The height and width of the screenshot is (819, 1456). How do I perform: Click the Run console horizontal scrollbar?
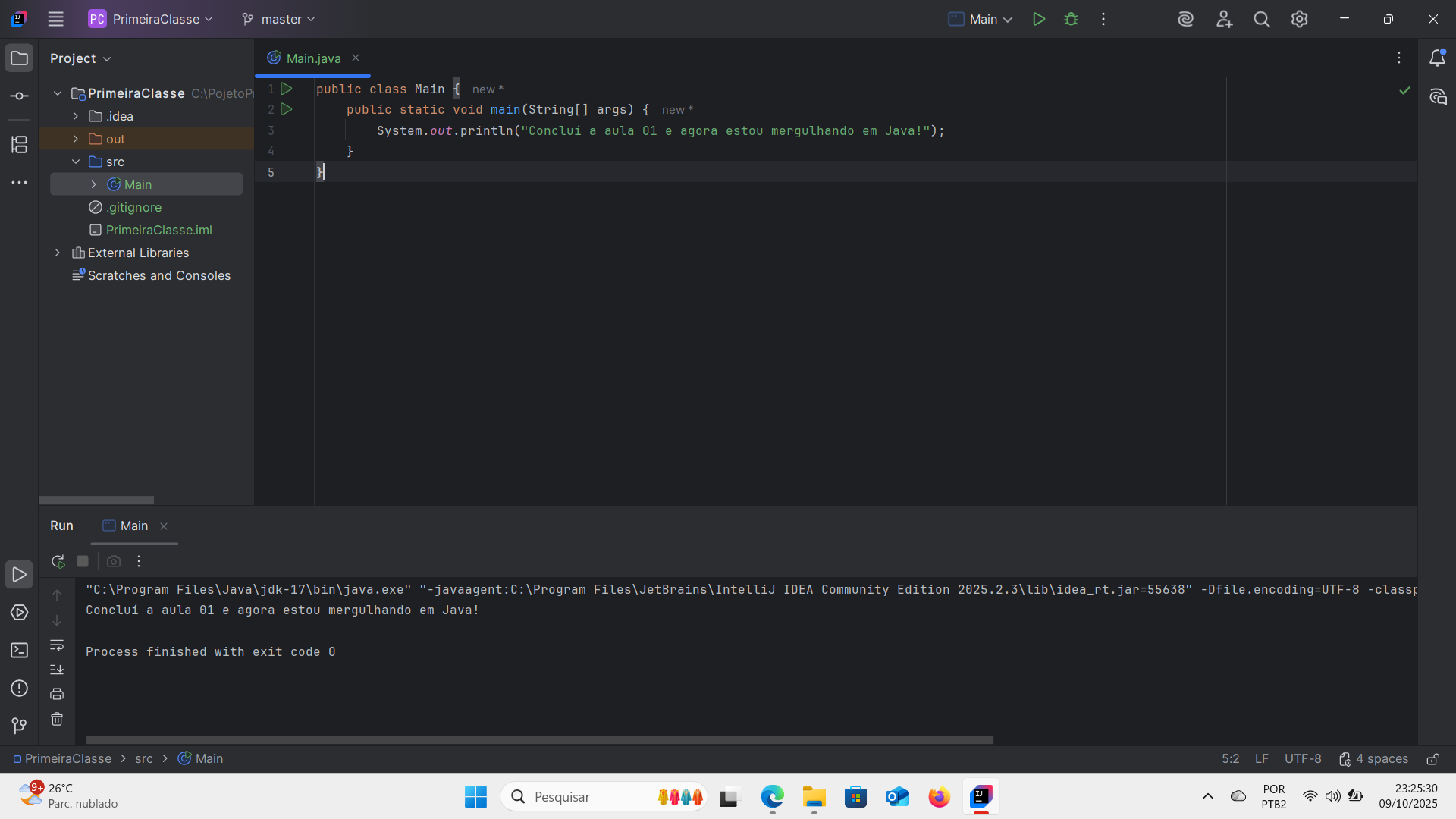[x=538, y=740]
